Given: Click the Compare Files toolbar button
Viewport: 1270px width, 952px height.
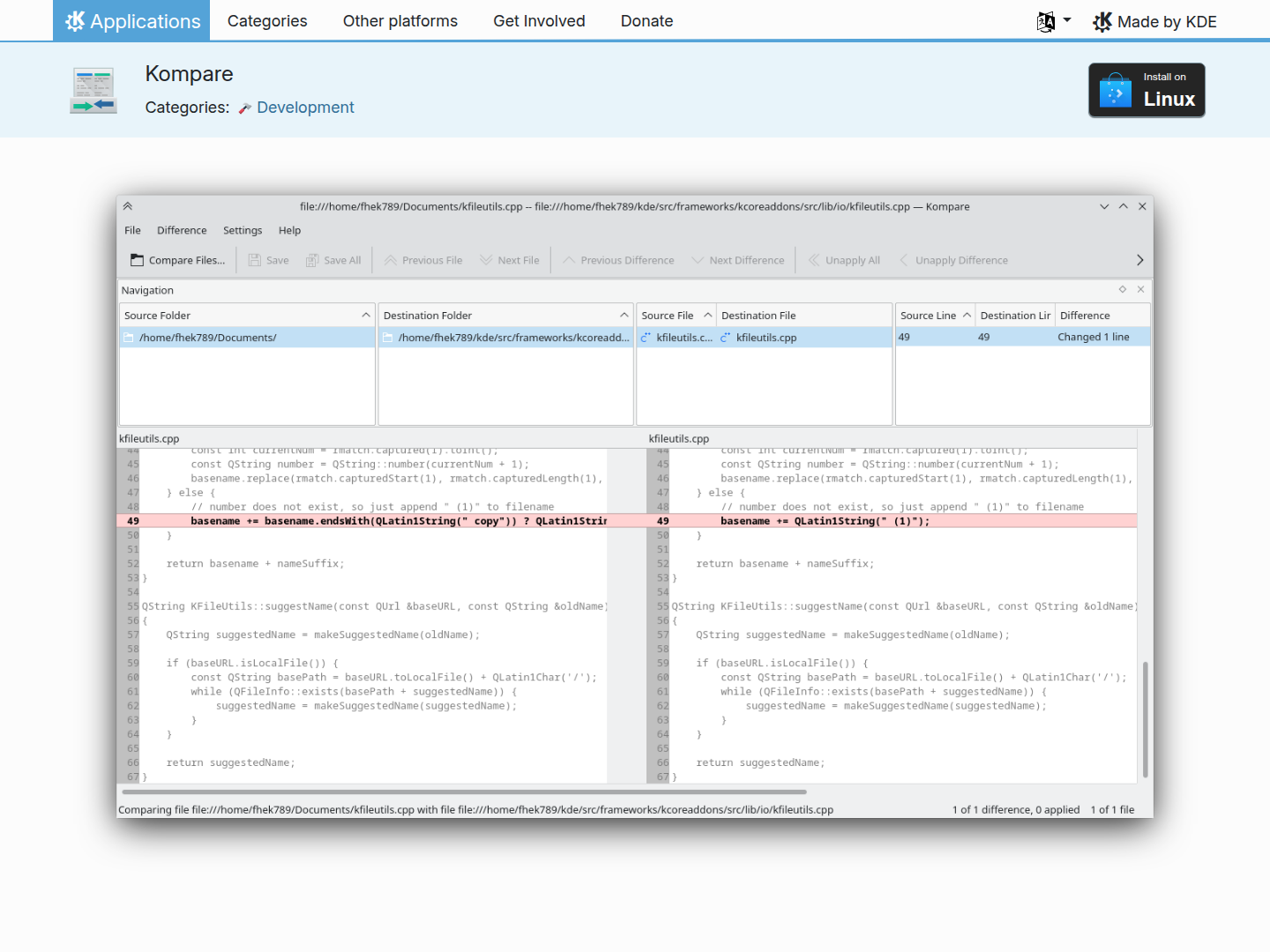Looking at the screenshot, I should click(178, 260).
